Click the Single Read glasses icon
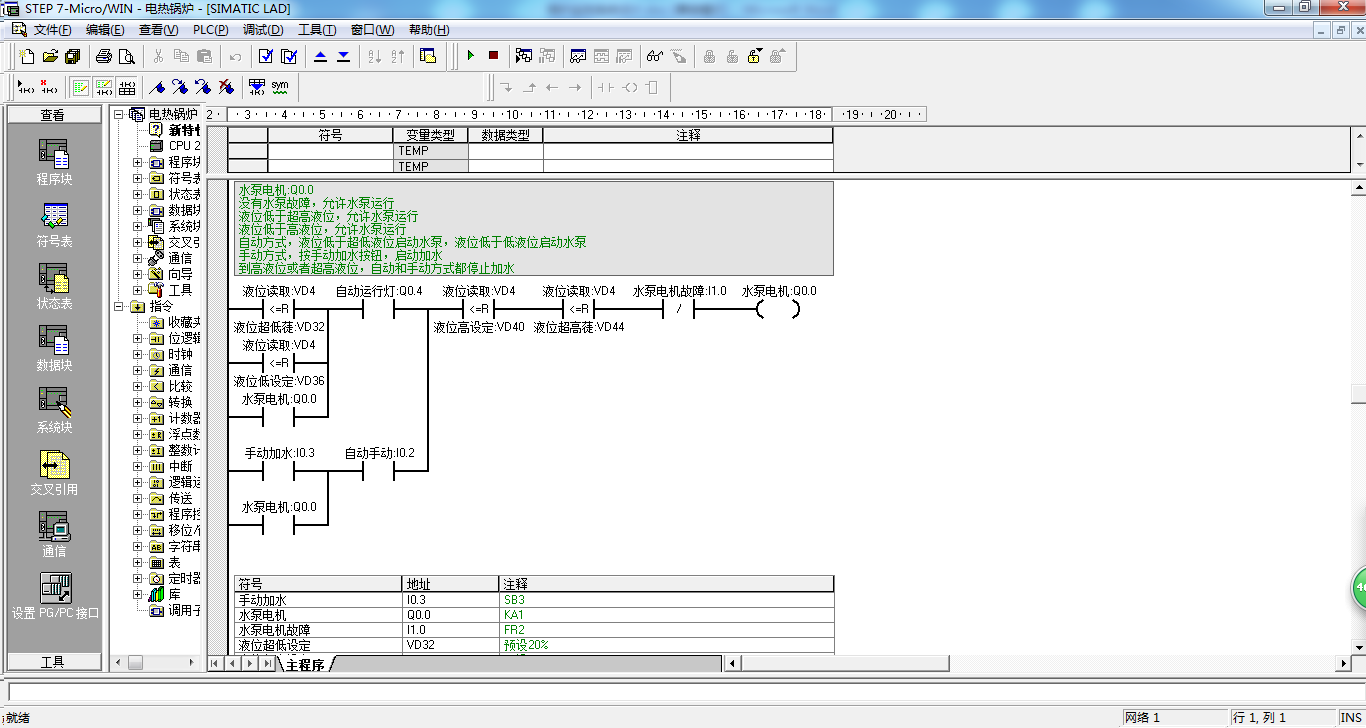The image size is (1366, 728). (655, 56)
